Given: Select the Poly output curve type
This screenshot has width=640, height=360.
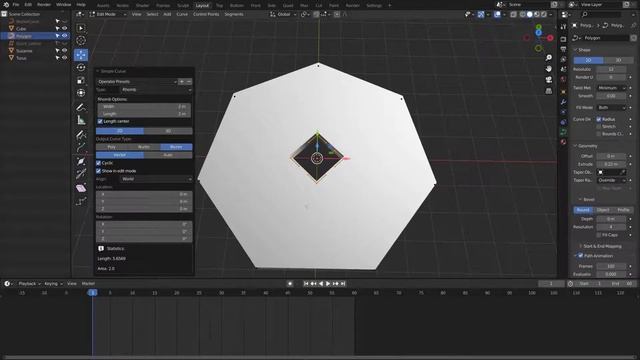Looking at the screenshot, I should (x=111, y=147).
